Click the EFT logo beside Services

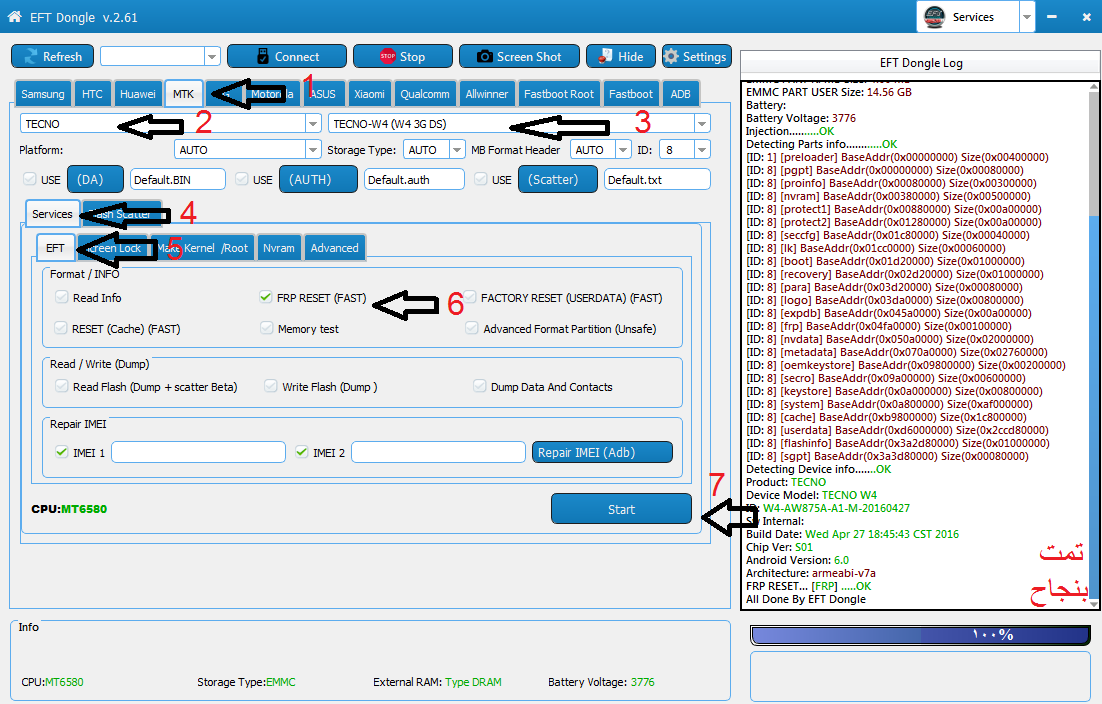[x=934, y=17]
